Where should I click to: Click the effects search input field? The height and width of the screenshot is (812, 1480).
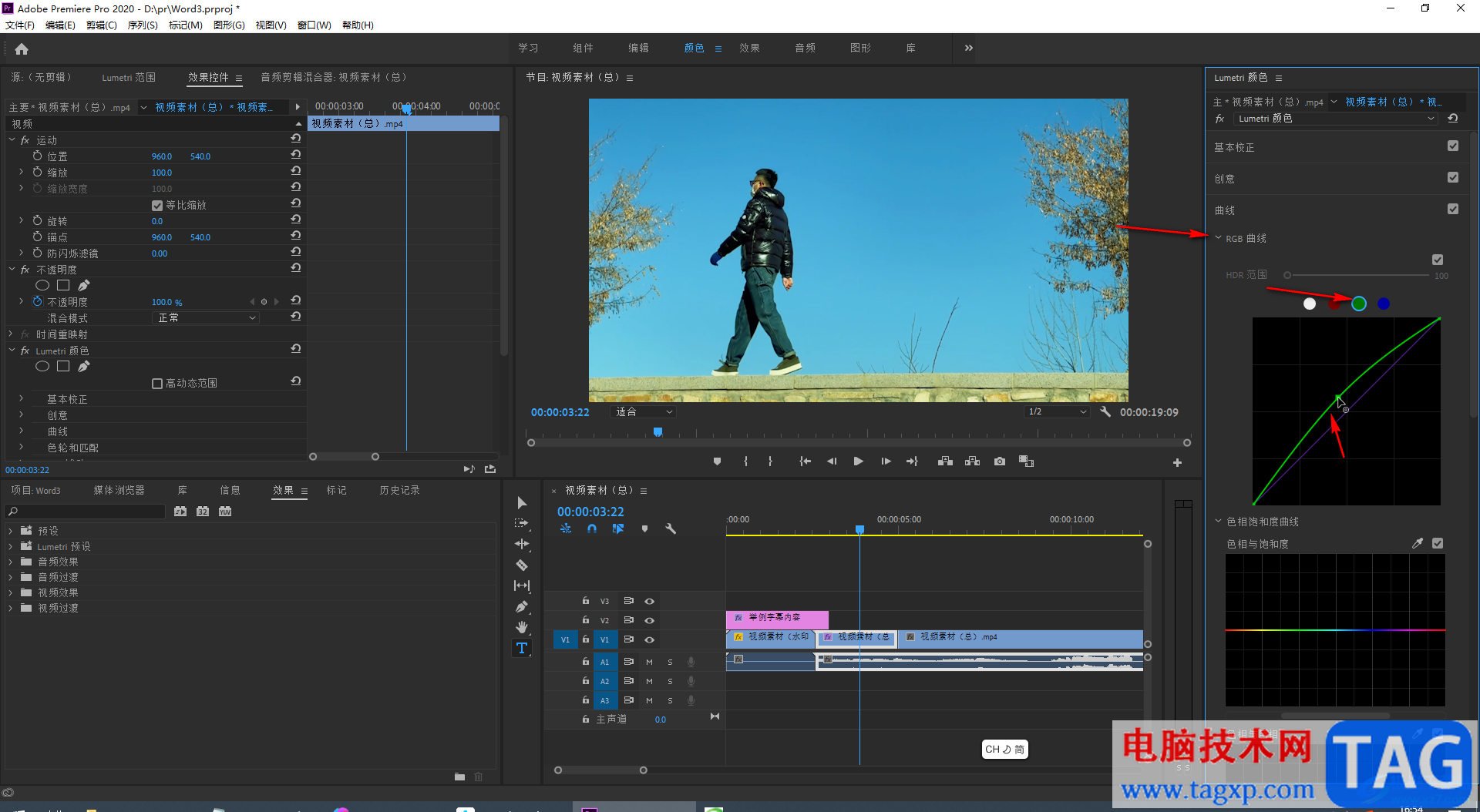click(86, 512)
